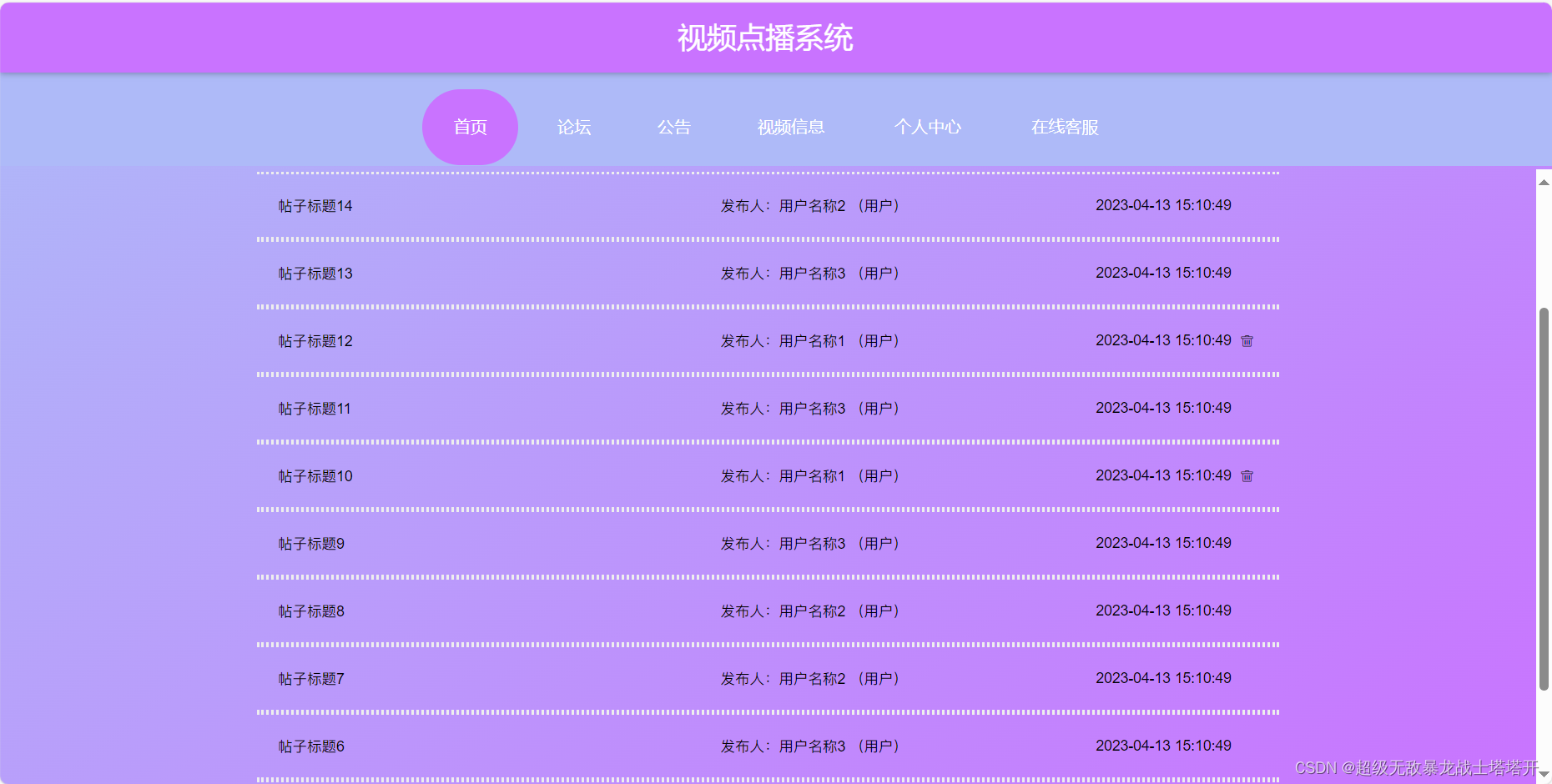
Task: Click publisher 用户名称1 on 帖子标题12 row
Action: pyautogui.click(x=812, y=341)
